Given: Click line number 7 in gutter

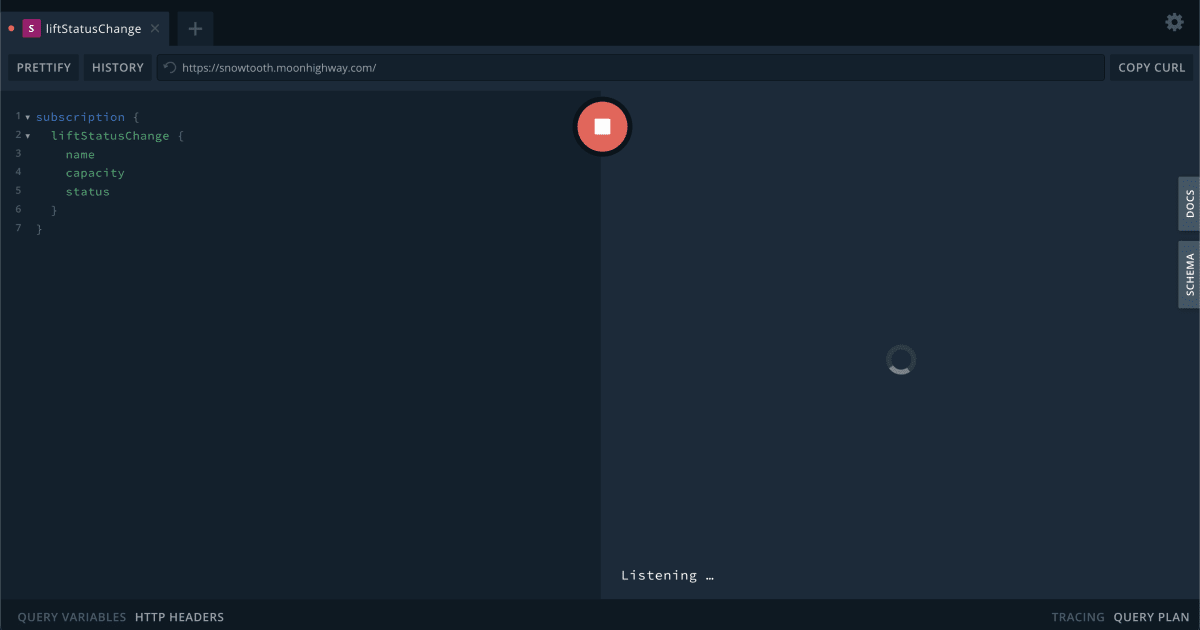Looking at the screenshot, I should pos(18,228).
